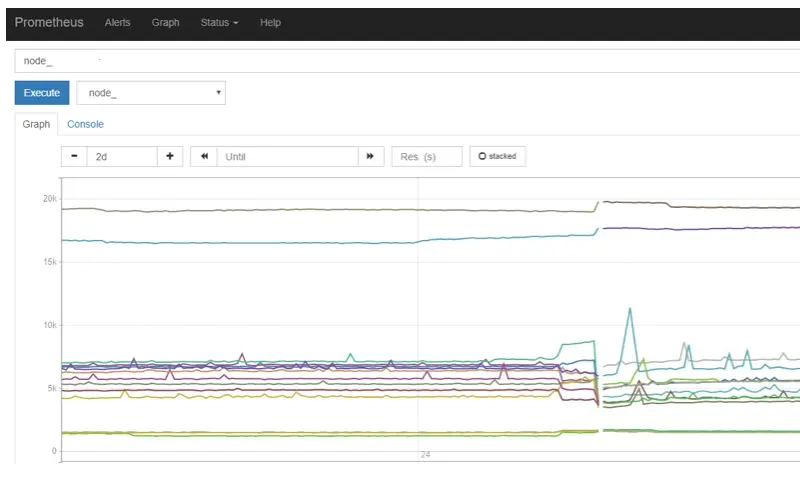This screenshot has height=485, width=800.
Task: Click the 20k y-axis label
Action: pyautogui.click(x=50, y=198)
